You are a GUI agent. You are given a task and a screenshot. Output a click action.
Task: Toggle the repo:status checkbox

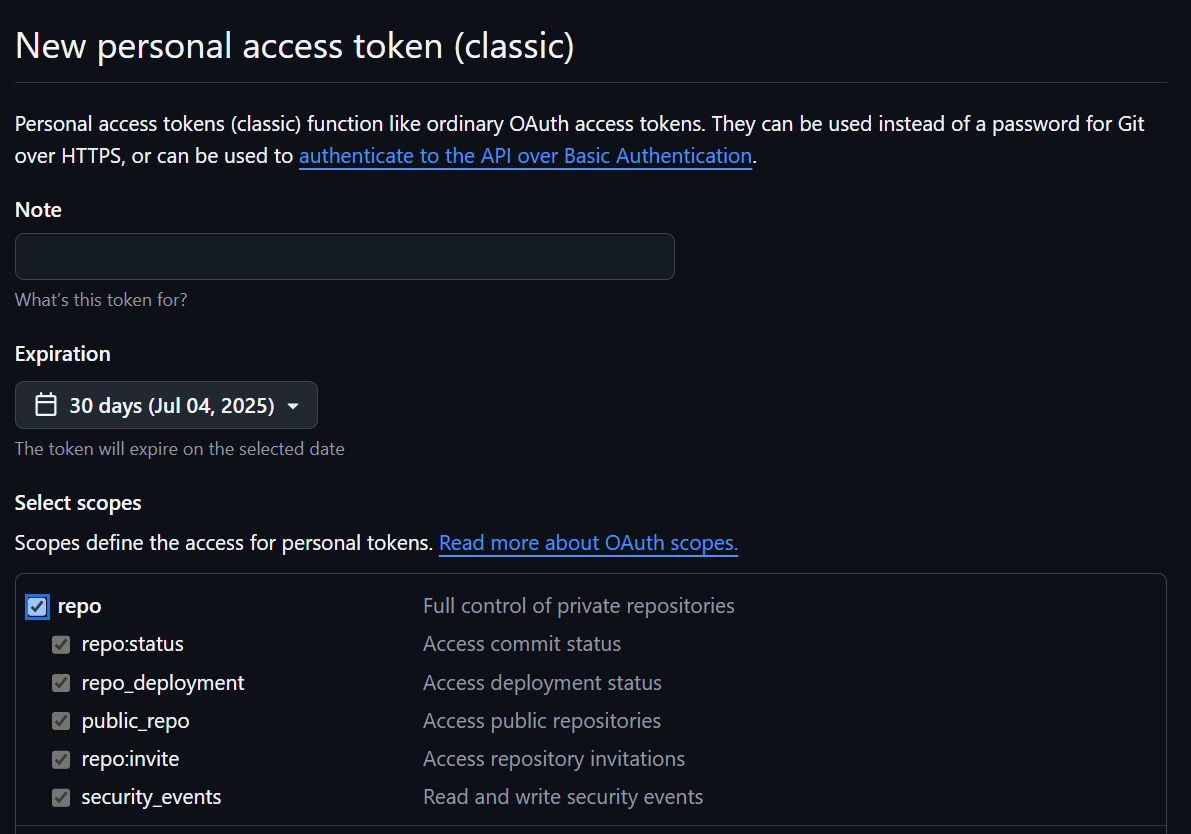click(x=61, y=645)
